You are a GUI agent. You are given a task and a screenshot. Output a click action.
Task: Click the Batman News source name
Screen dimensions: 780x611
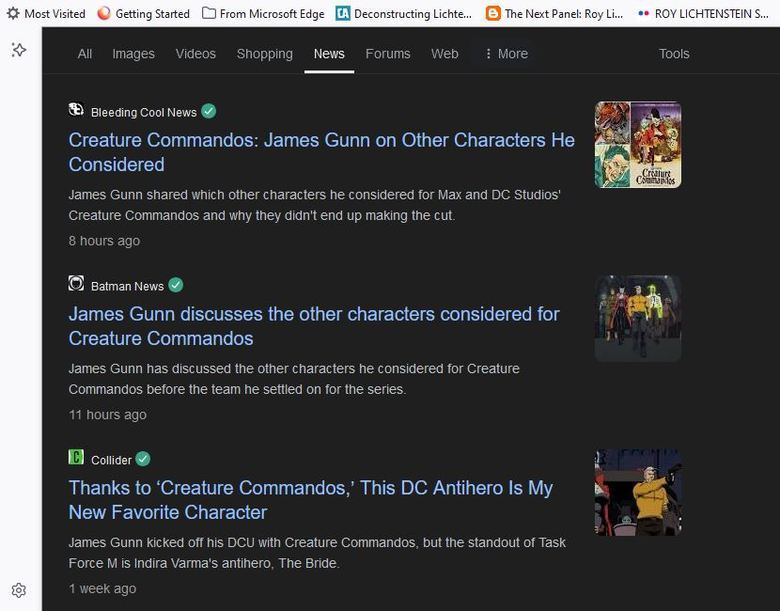coord(127,286)
